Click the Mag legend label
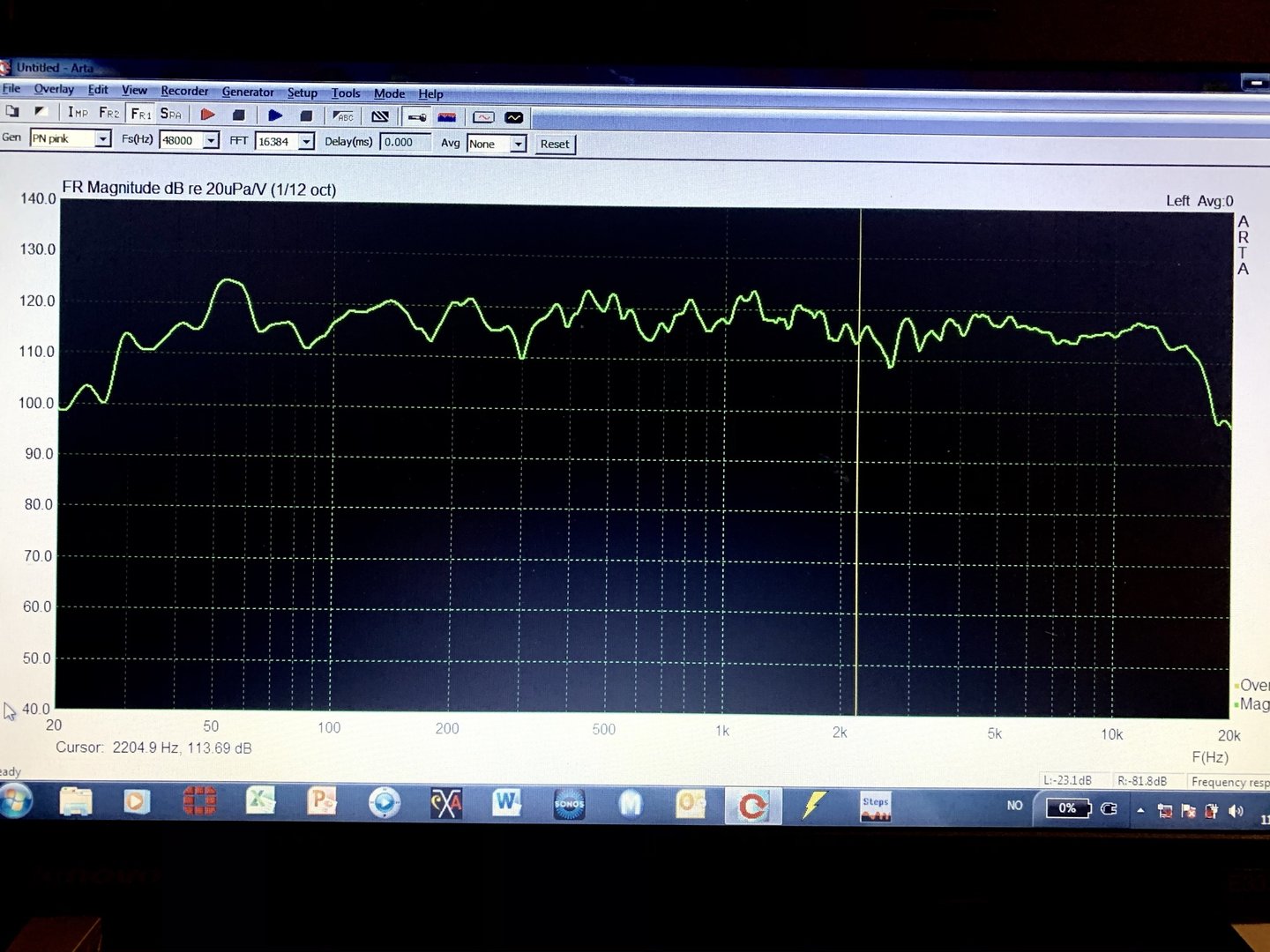 (1254, 704)
